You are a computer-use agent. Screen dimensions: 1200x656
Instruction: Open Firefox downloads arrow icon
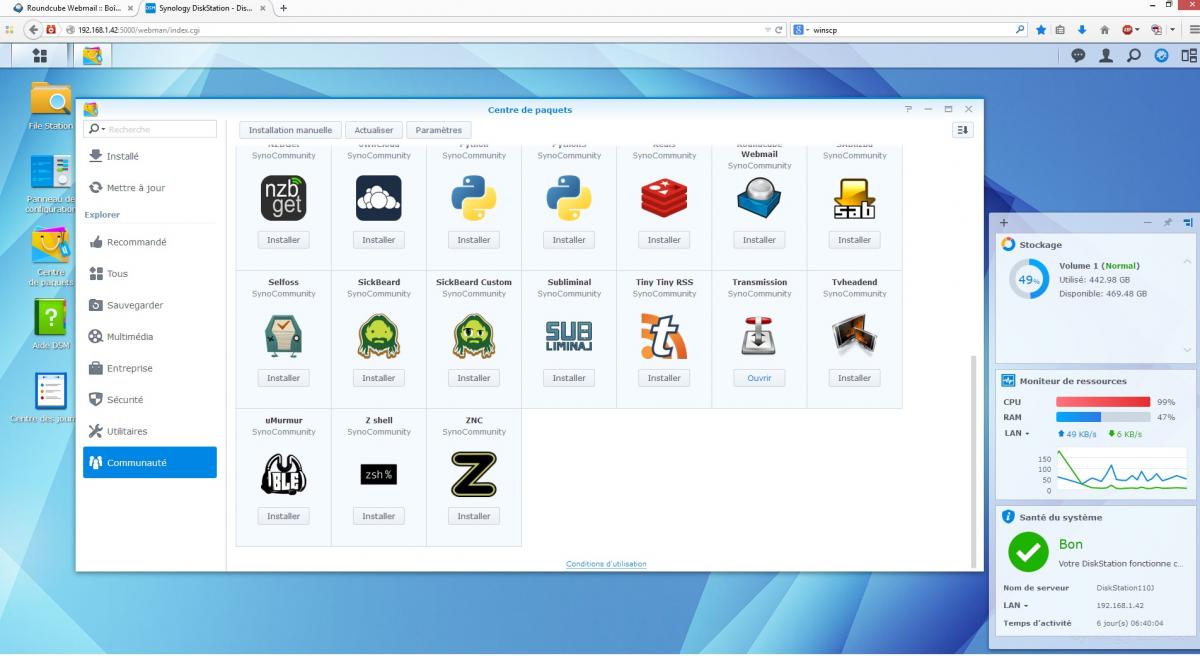tap(1081, 30)
